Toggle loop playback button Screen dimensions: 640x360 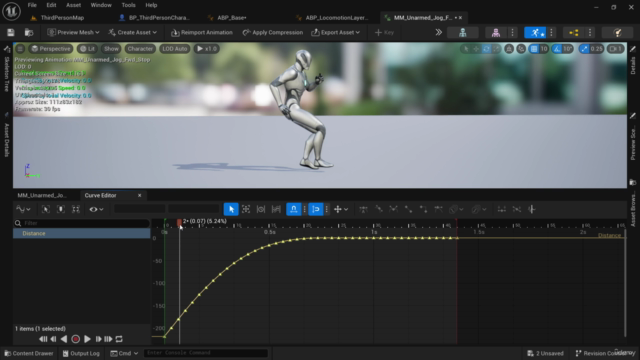pos(119,339)
